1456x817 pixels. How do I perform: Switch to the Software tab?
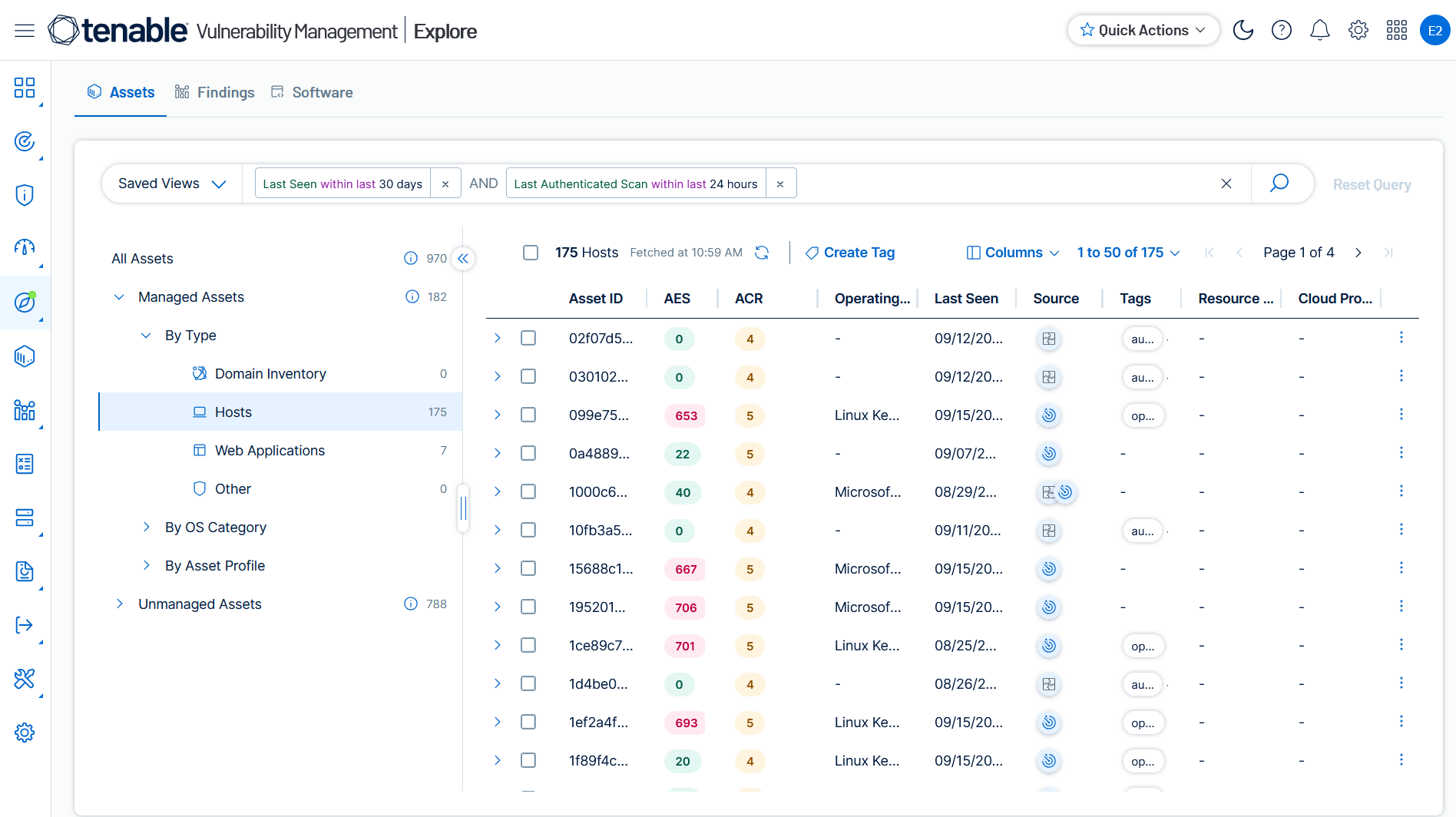[312, 92]
